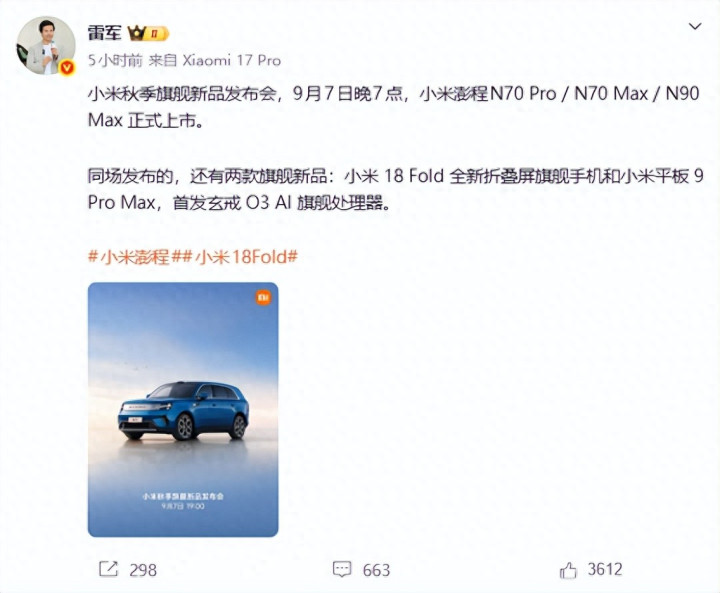Click the paragraph starting 同场发布的
The width and height of the screenshot is (720, 593).
pos(395,189)
